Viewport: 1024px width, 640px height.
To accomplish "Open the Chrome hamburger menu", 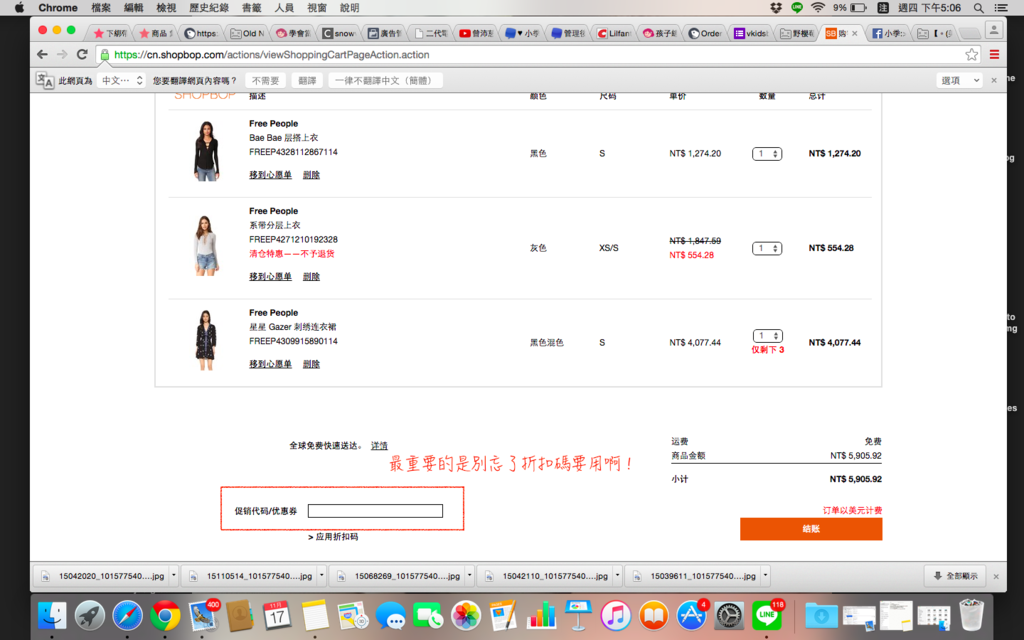I will point(995,55).
